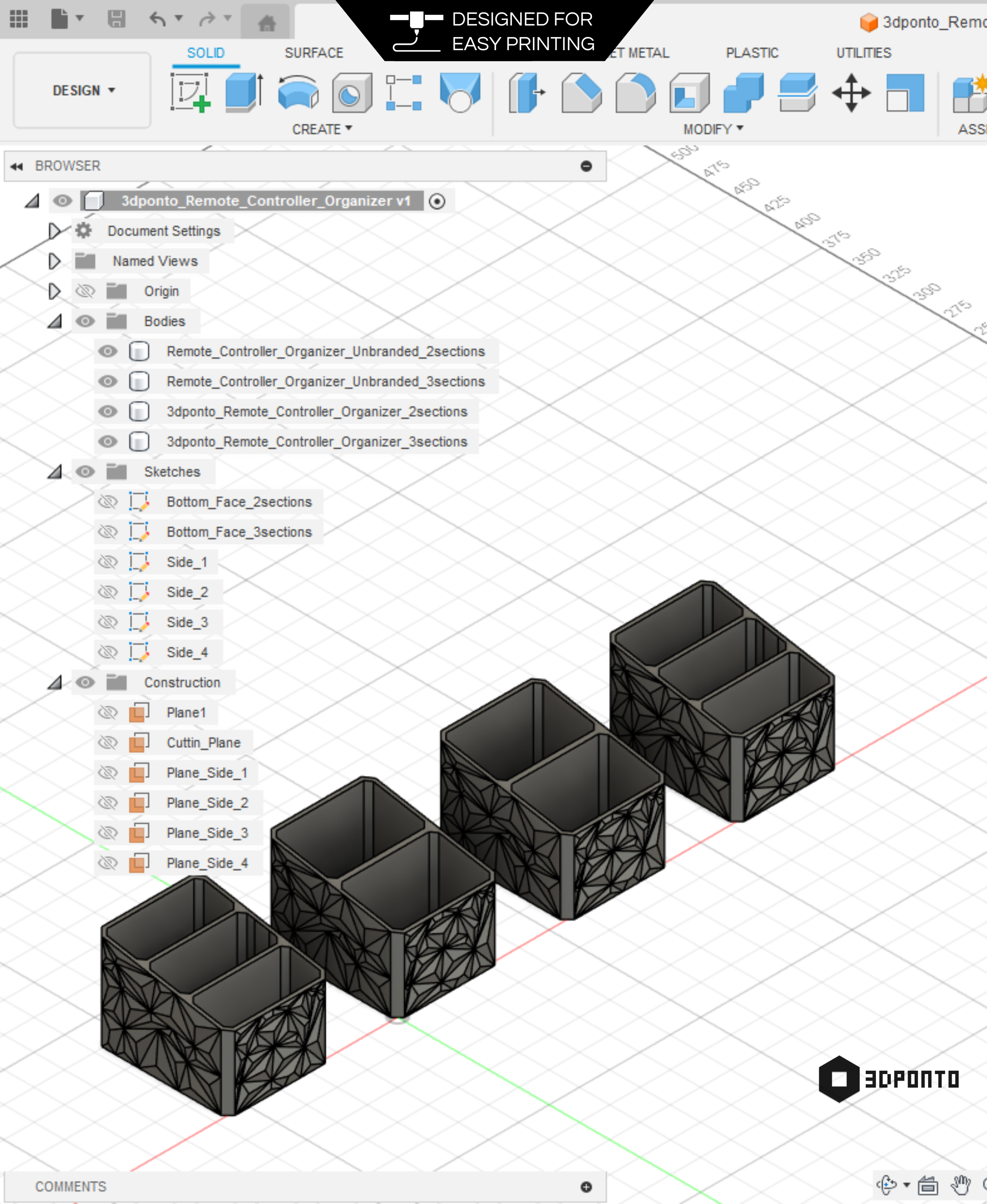
Task: Select the Extrude tool
Action: pos(243,92)
